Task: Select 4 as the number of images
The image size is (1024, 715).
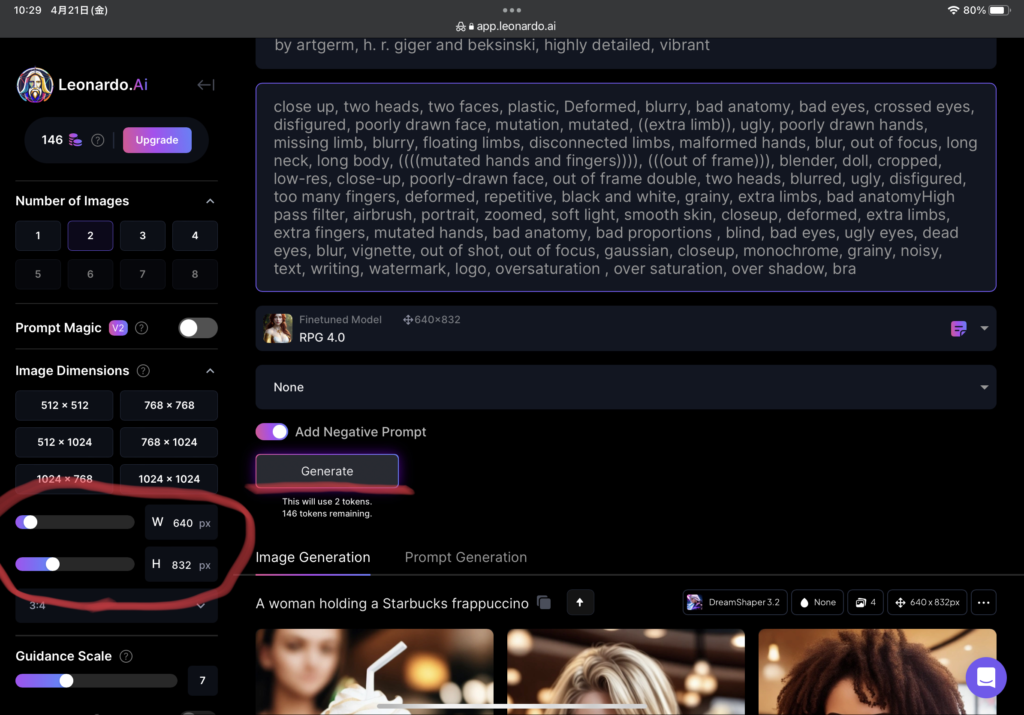Action: tap(194, 236)
